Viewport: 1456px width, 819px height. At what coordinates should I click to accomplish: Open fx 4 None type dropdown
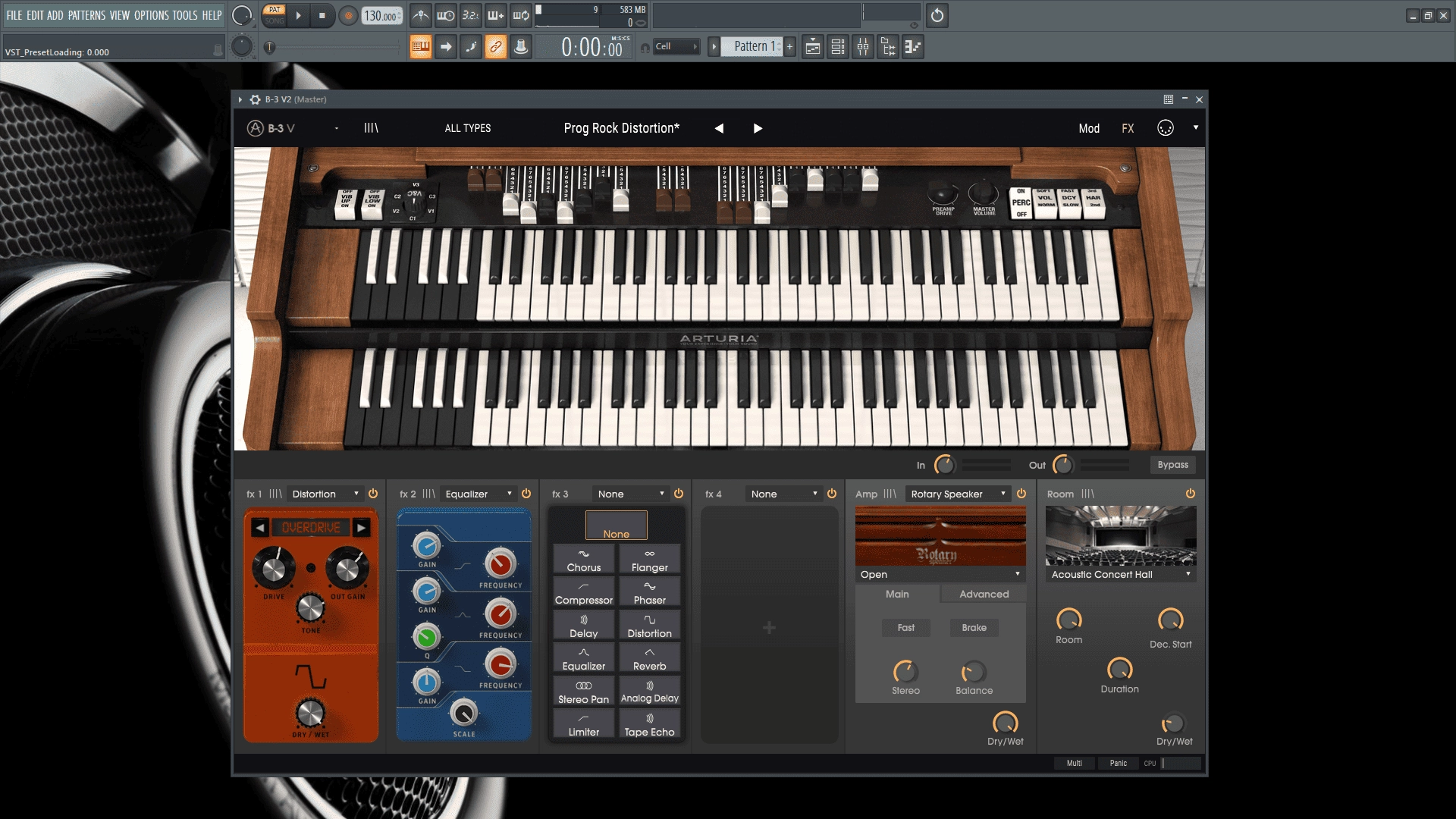click(x=784, y=494)
